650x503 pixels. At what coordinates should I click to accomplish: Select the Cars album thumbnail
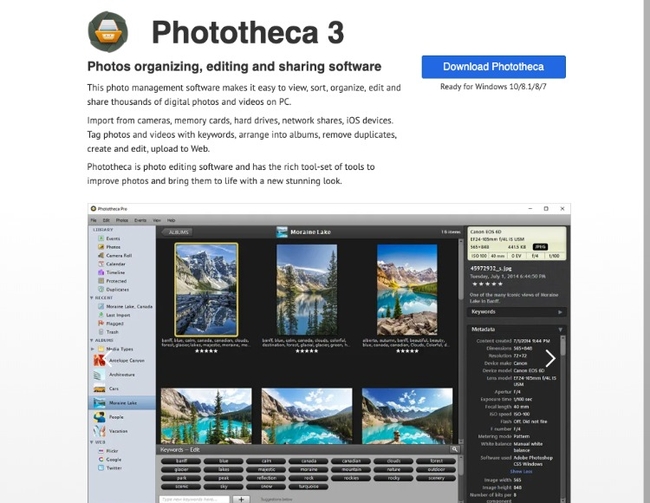[x=99, y=389]
